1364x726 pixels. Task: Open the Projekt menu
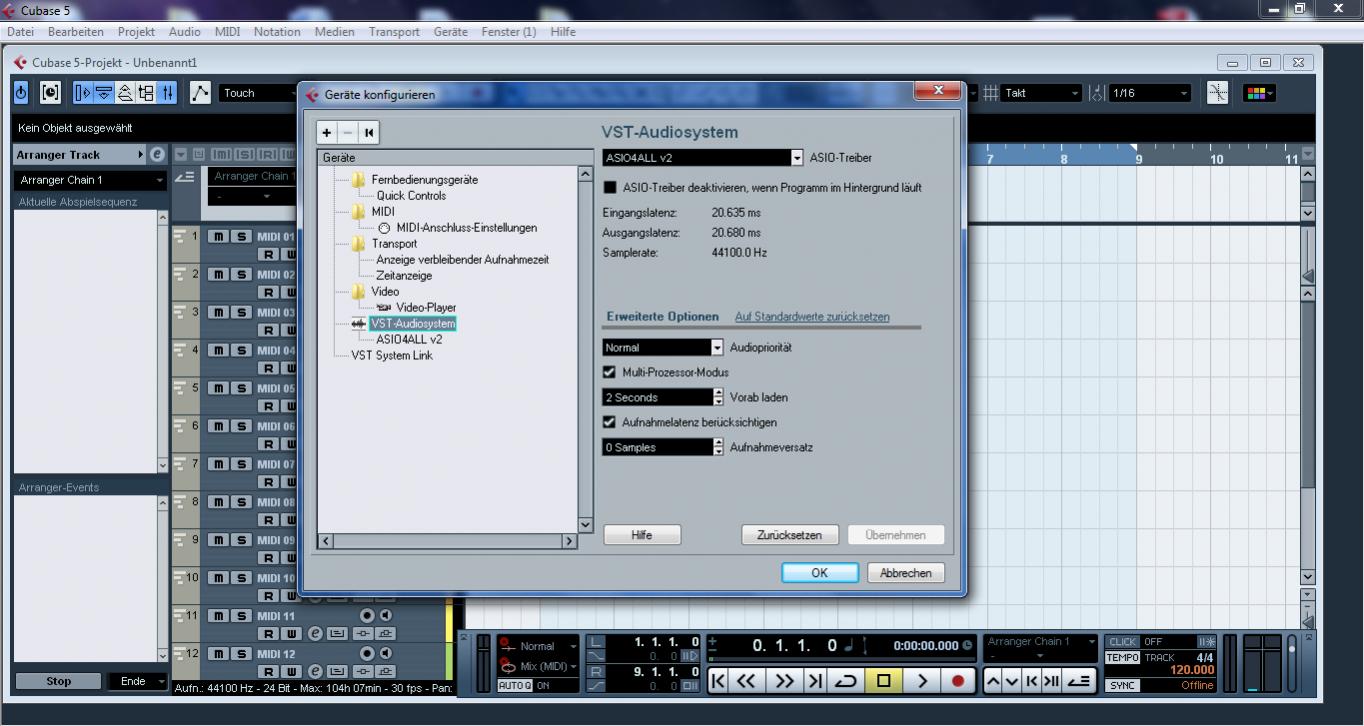(136, 31)
